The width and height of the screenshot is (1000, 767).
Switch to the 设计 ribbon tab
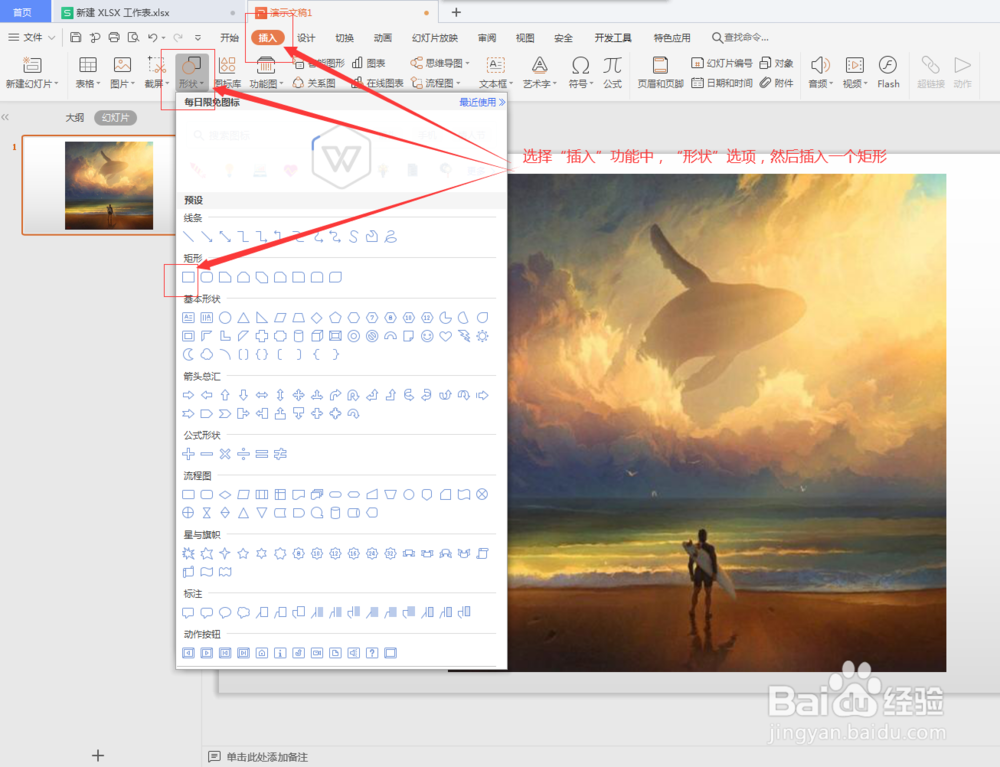click(306, 38)
